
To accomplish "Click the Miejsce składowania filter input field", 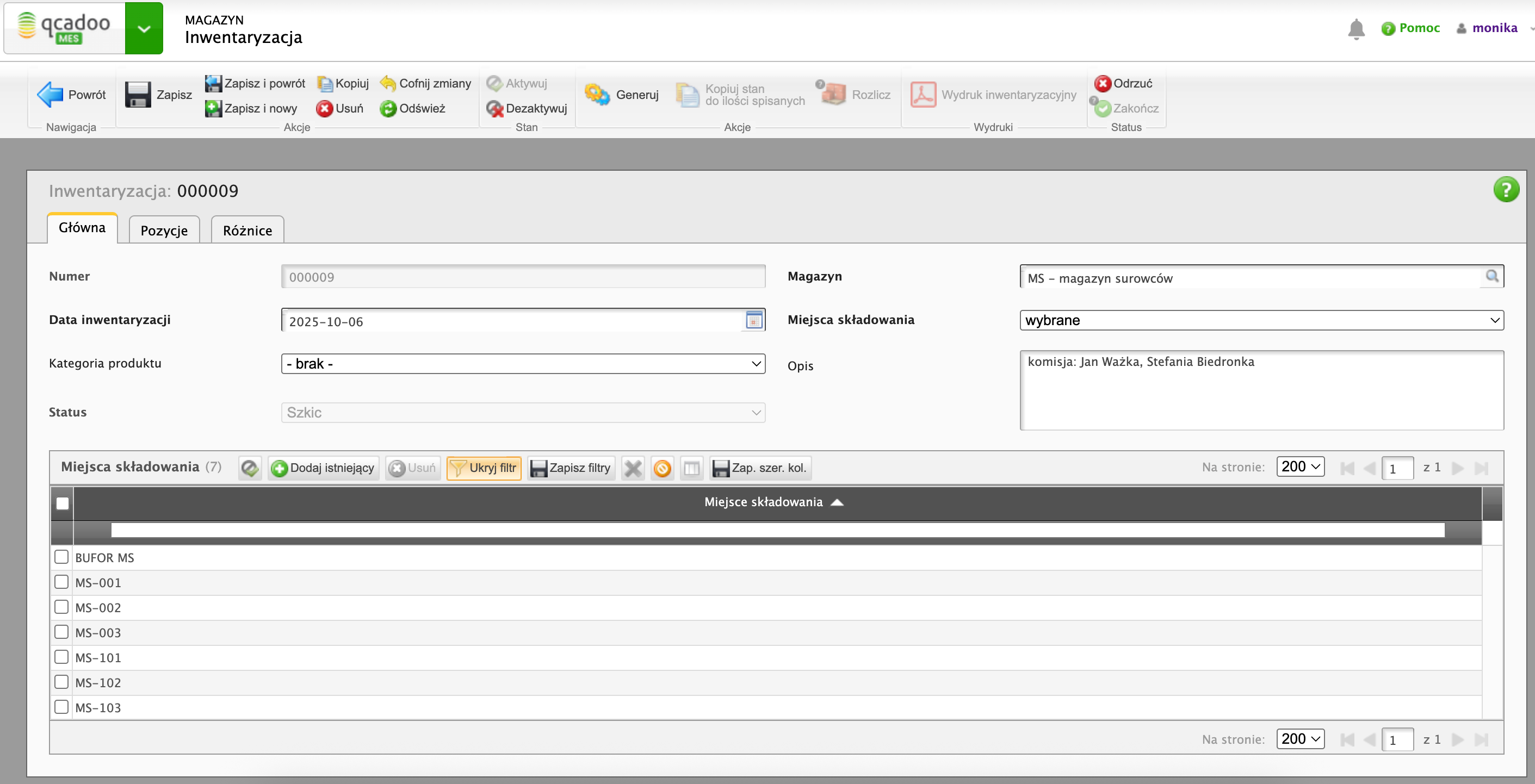I will coord(777,530).
